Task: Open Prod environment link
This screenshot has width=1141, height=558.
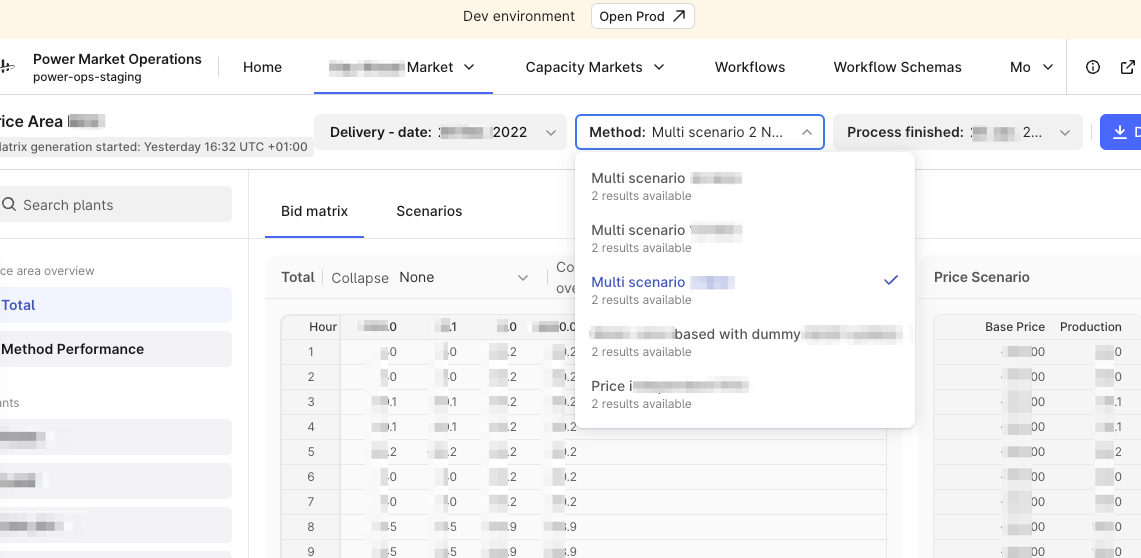Action: point(642,16)
